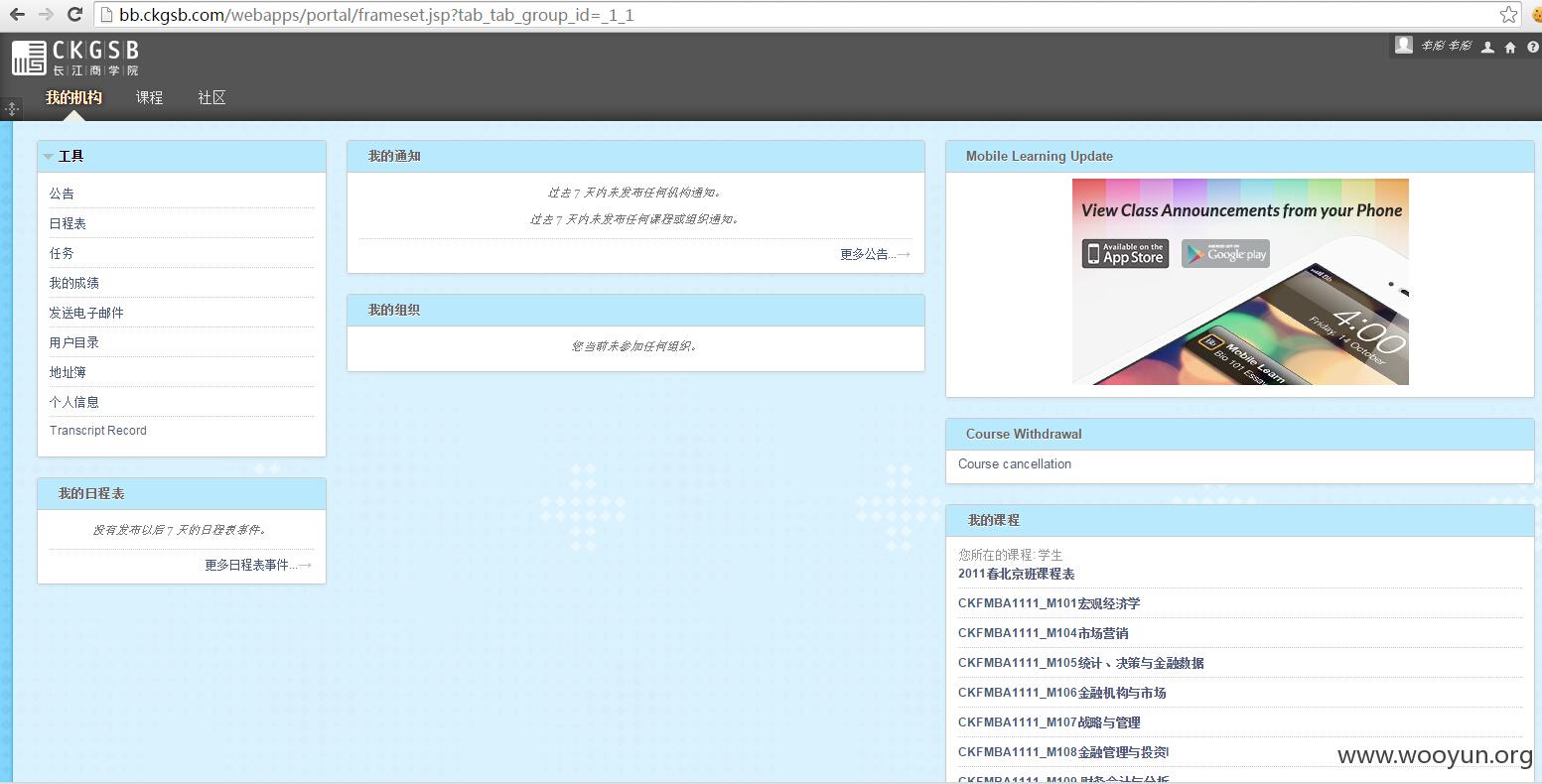Click the text 过去7天内未发布任何机构通知
Viewport: 1542px width, 784px height.
pos(635,193)
